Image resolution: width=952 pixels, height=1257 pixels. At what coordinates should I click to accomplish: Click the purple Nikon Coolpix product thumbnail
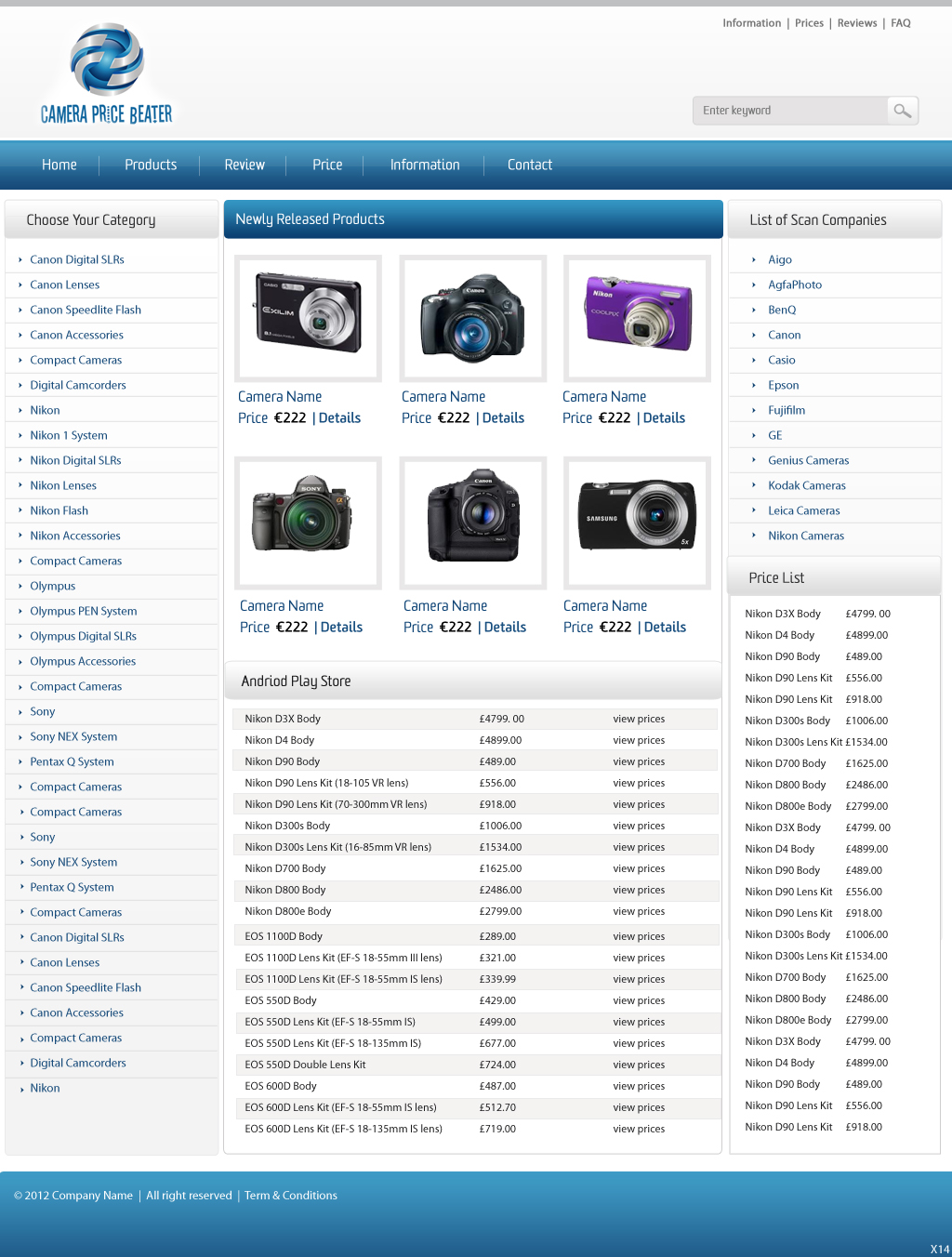(x=637, y=318)
